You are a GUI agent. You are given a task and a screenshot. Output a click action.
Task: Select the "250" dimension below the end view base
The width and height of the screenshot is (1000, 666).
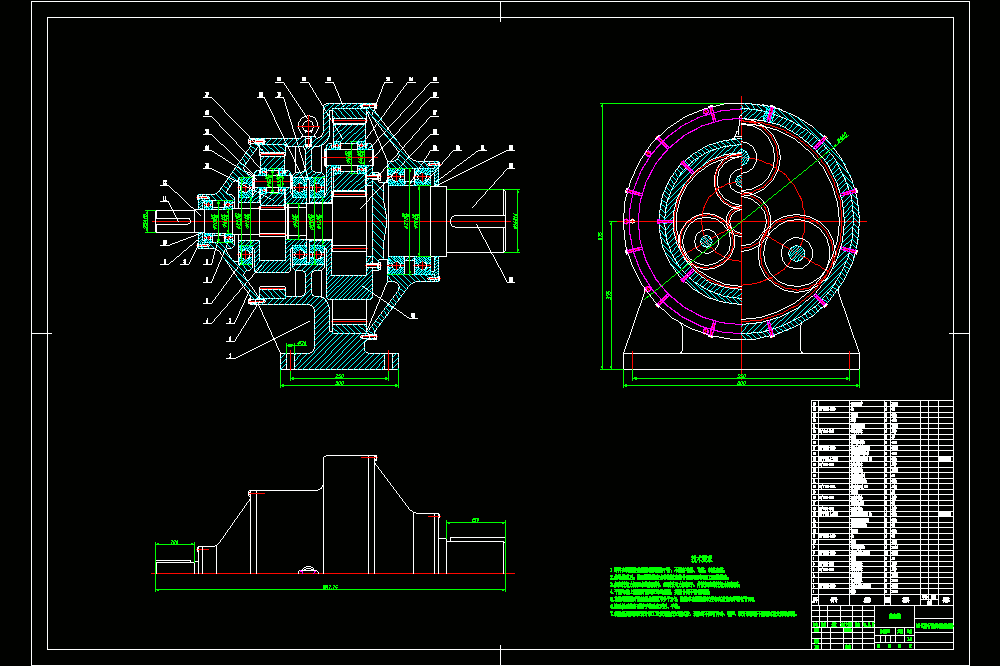[741, 376]
